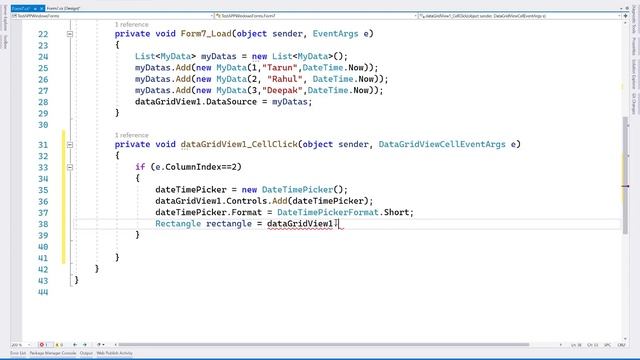The image size is (640, 360).
Task: Click the dataGridView1_CellClick method name
Action: (239, 144)
